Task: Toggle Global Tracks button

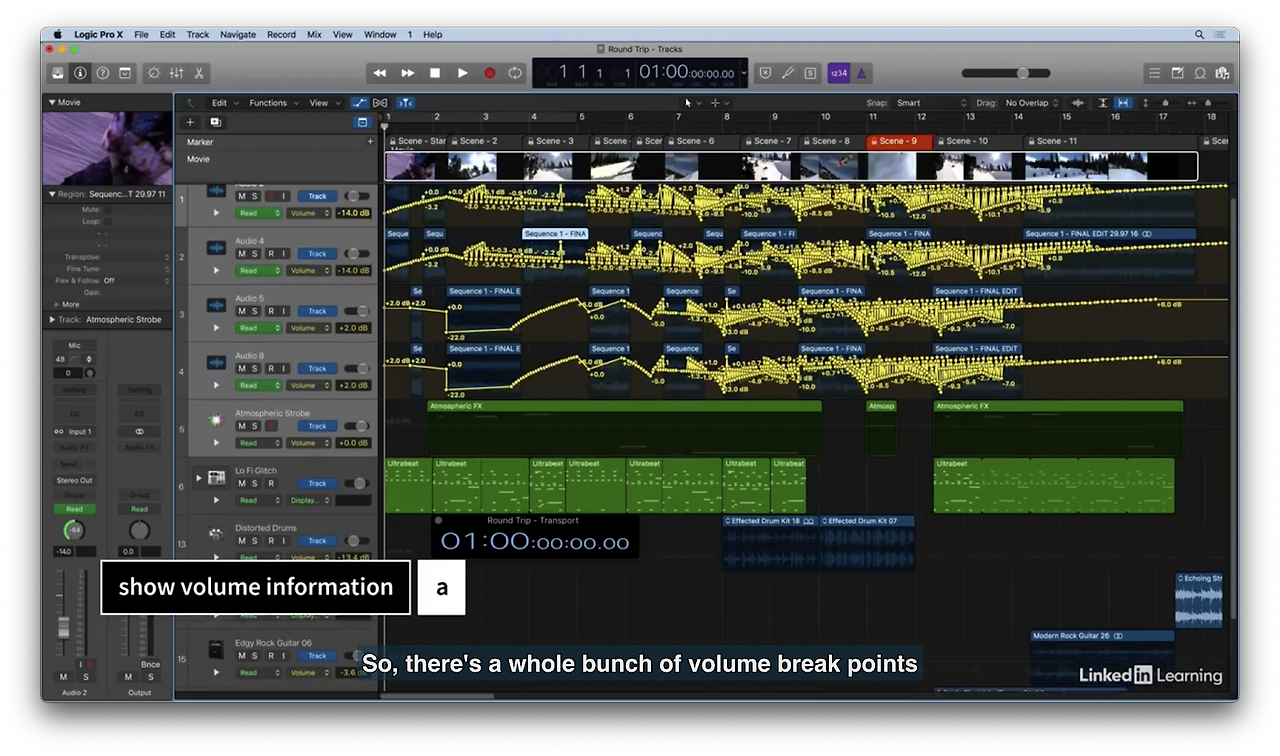Action: (362, 122)
